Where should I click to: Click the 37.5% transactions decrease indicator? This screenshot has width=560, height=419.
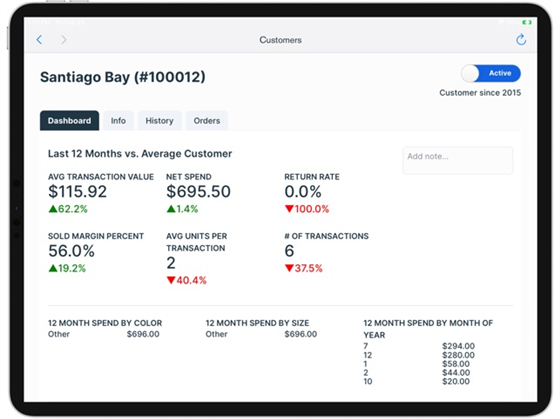(304, 268)
